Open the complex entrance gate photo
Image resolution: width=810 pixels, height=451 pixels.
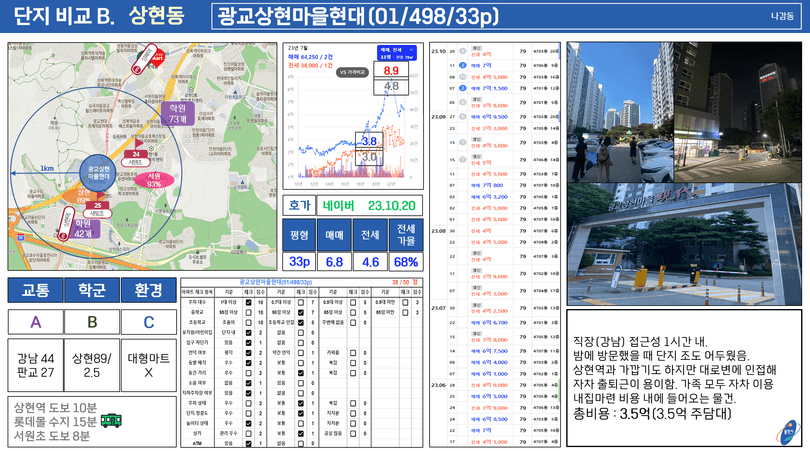pyautogui.click(x=684, y=244)
